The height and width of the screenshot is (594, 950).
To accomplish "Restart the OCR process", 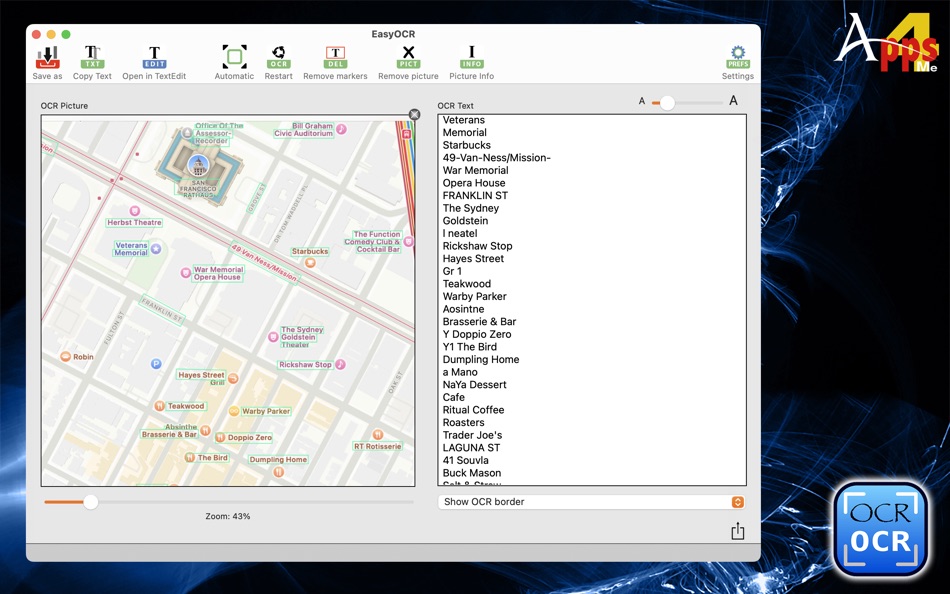I will (278, 58).
